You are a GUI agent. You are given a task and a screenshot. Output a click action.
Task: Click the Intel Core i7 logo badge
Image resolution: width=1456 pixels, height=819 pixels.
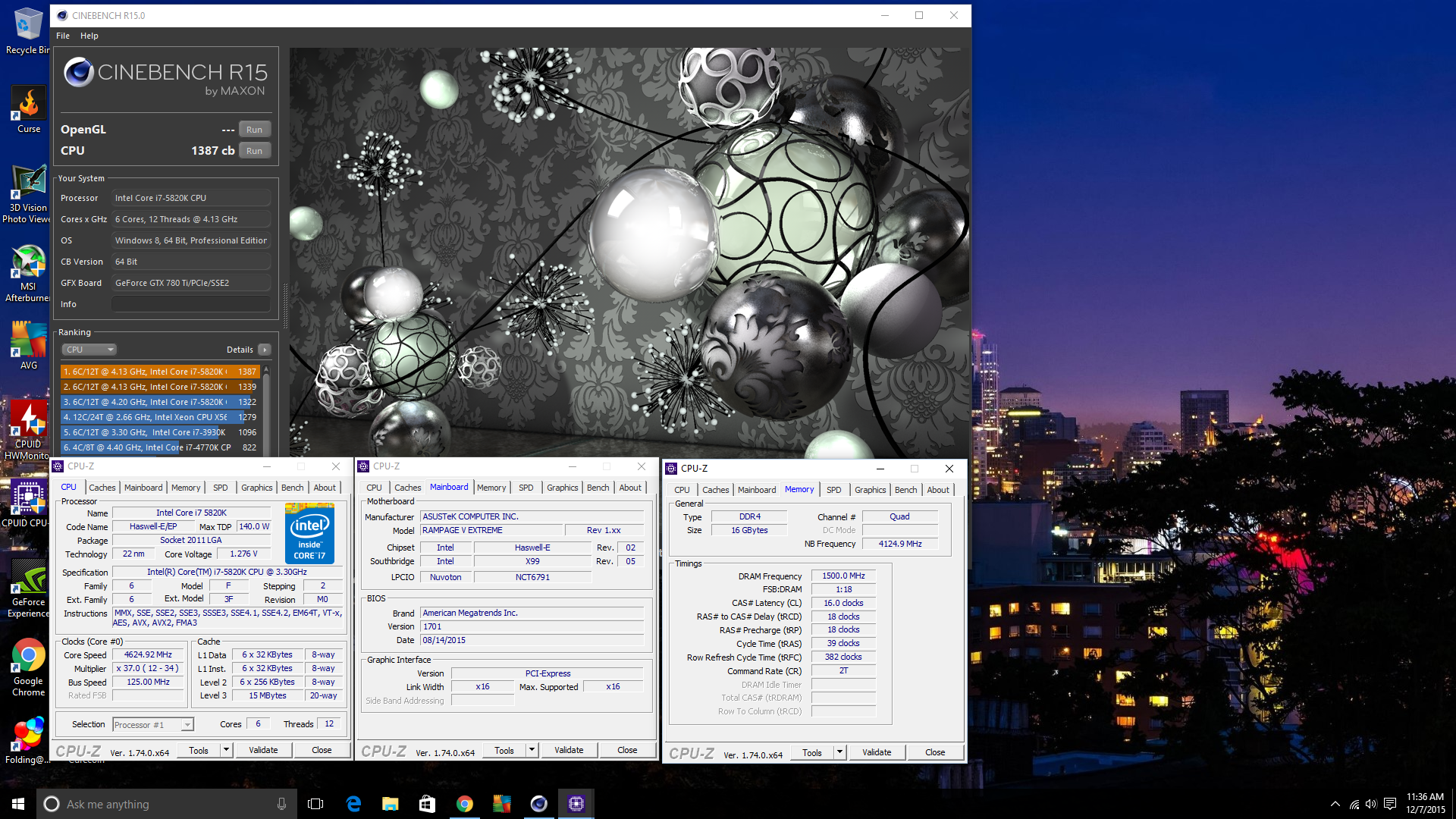point(309,534)
